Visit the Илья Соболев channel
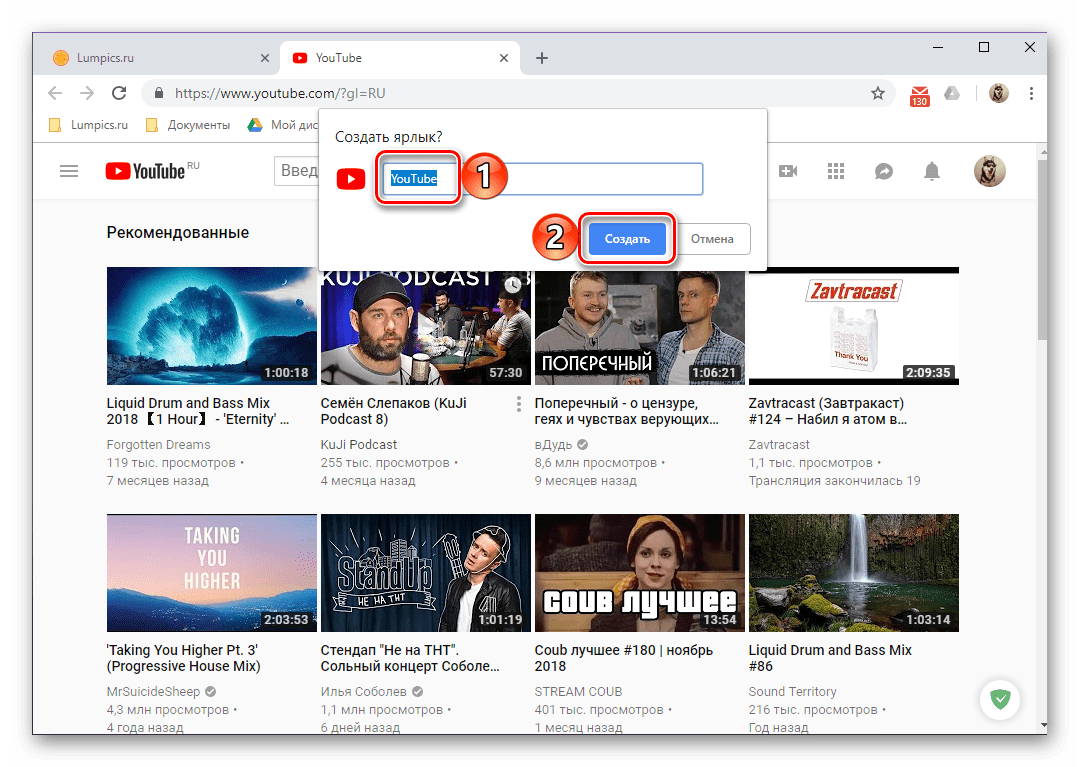 (363, 691)
